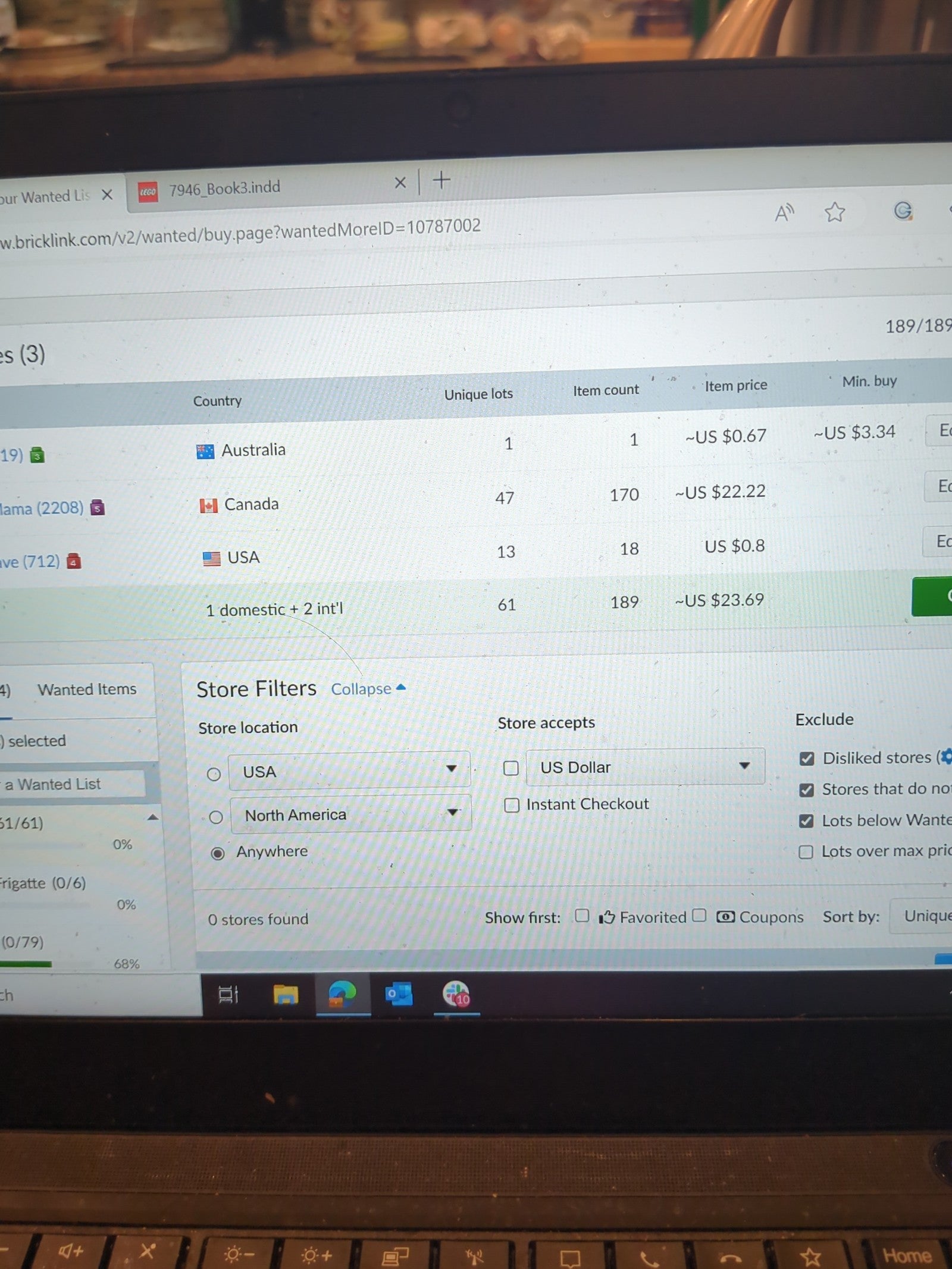
Task: Collapse the Store Filters section
Action: [x=368, y=689]
